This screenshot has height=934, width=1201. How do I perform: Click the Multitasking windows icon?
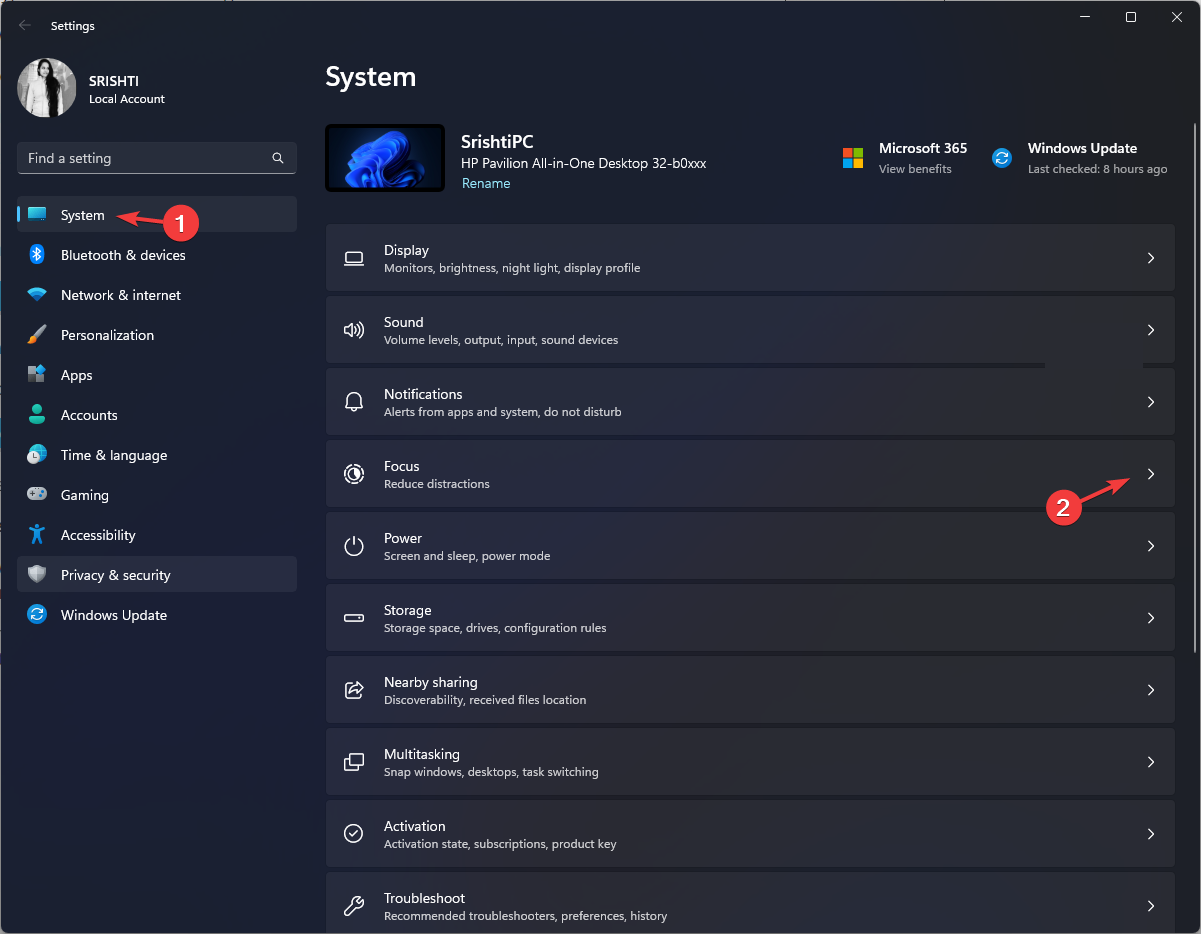coord(354,762)
